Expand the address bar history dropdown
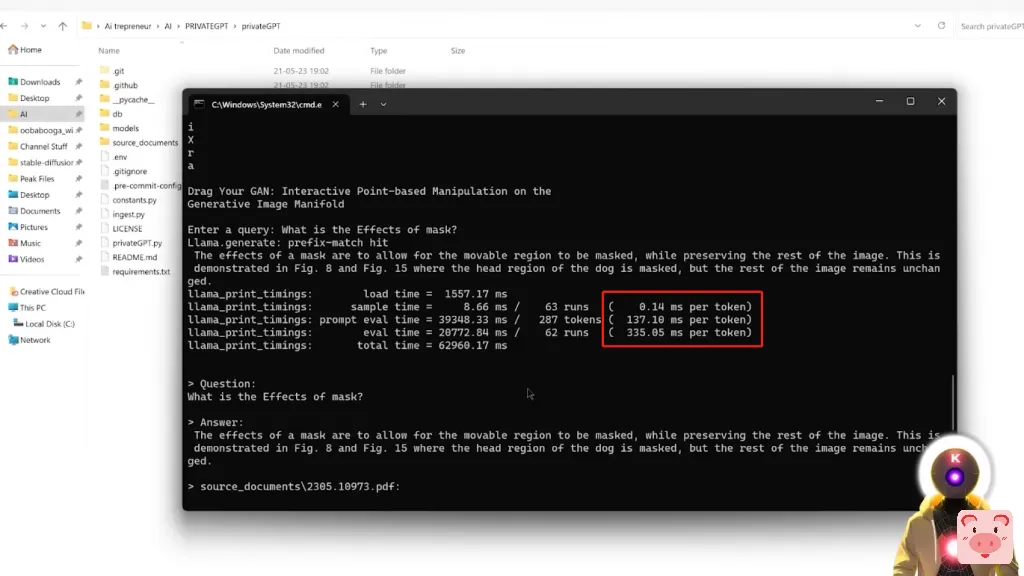 (918, 26)
